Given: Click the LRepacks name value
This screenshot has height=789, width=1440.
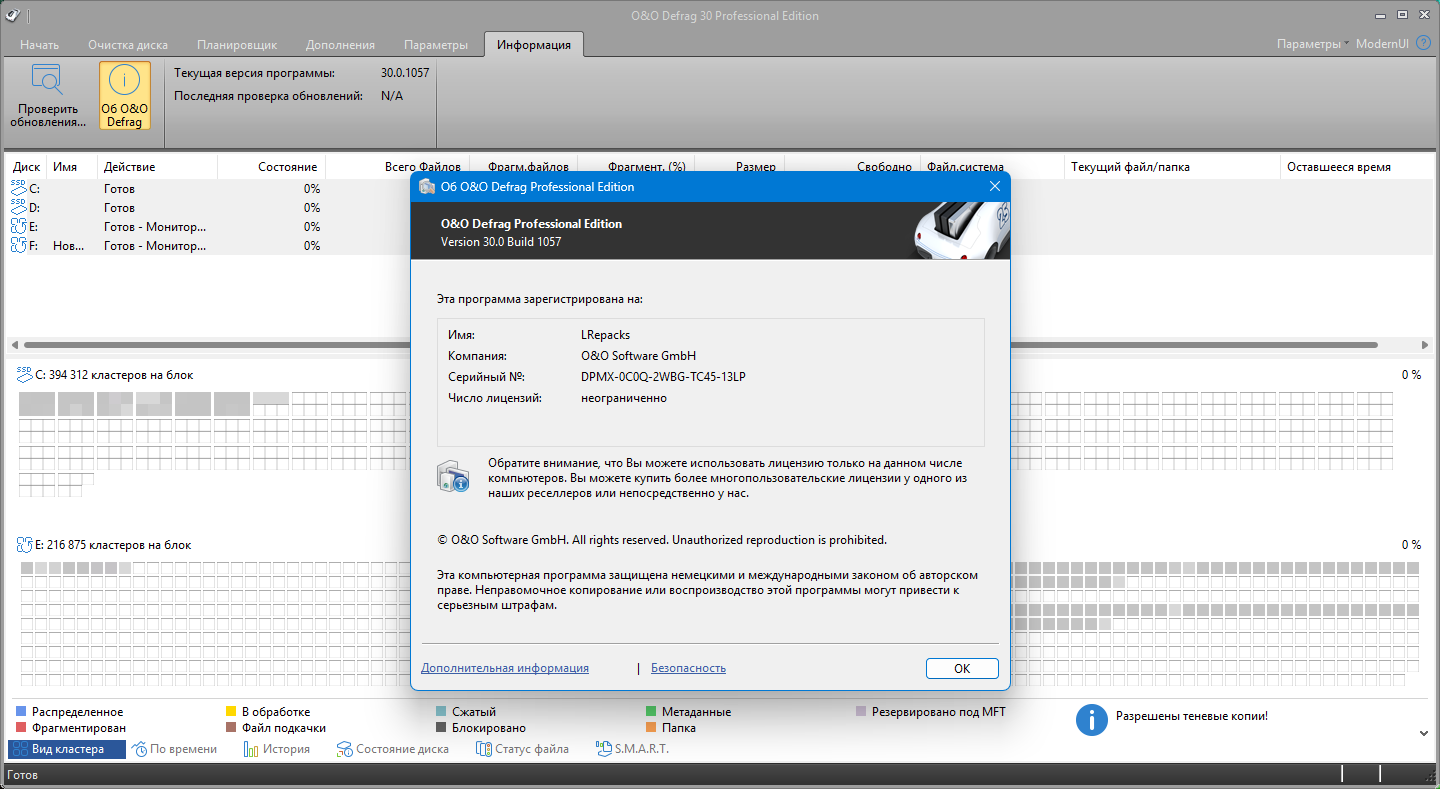Looking at the screenshot, I should (x=606, y=335).
